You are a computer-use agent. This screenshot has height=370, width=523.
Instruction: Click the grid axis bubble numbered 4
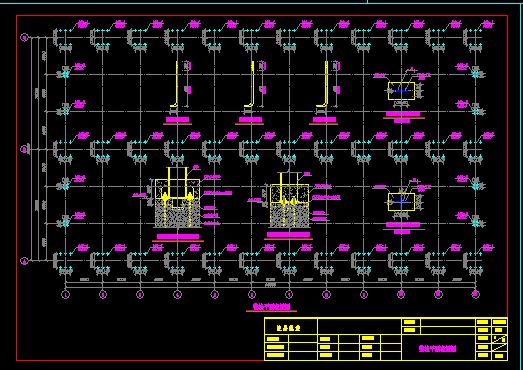tap(177, 294)
